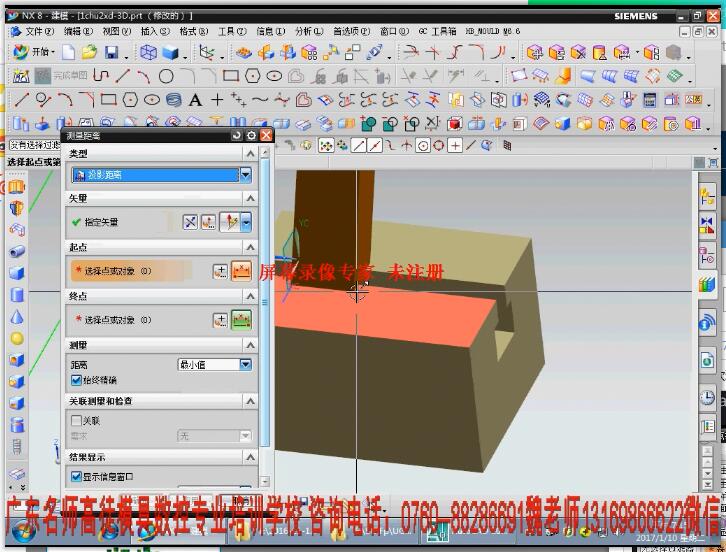Click the measure dialog vertical scrollbar
Screen dimensions: 726x552
tap(265, 301)
